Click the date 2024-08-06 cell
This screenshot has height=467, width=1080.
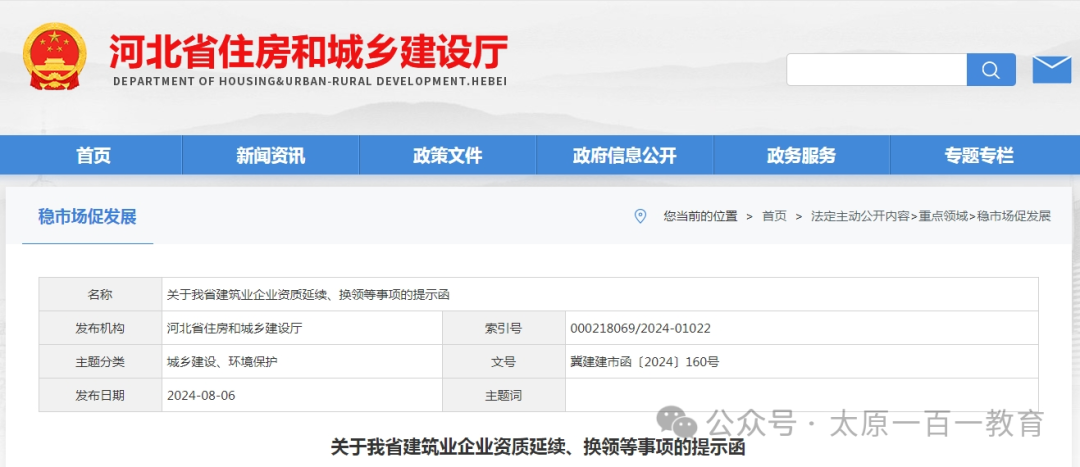point(302,395)
